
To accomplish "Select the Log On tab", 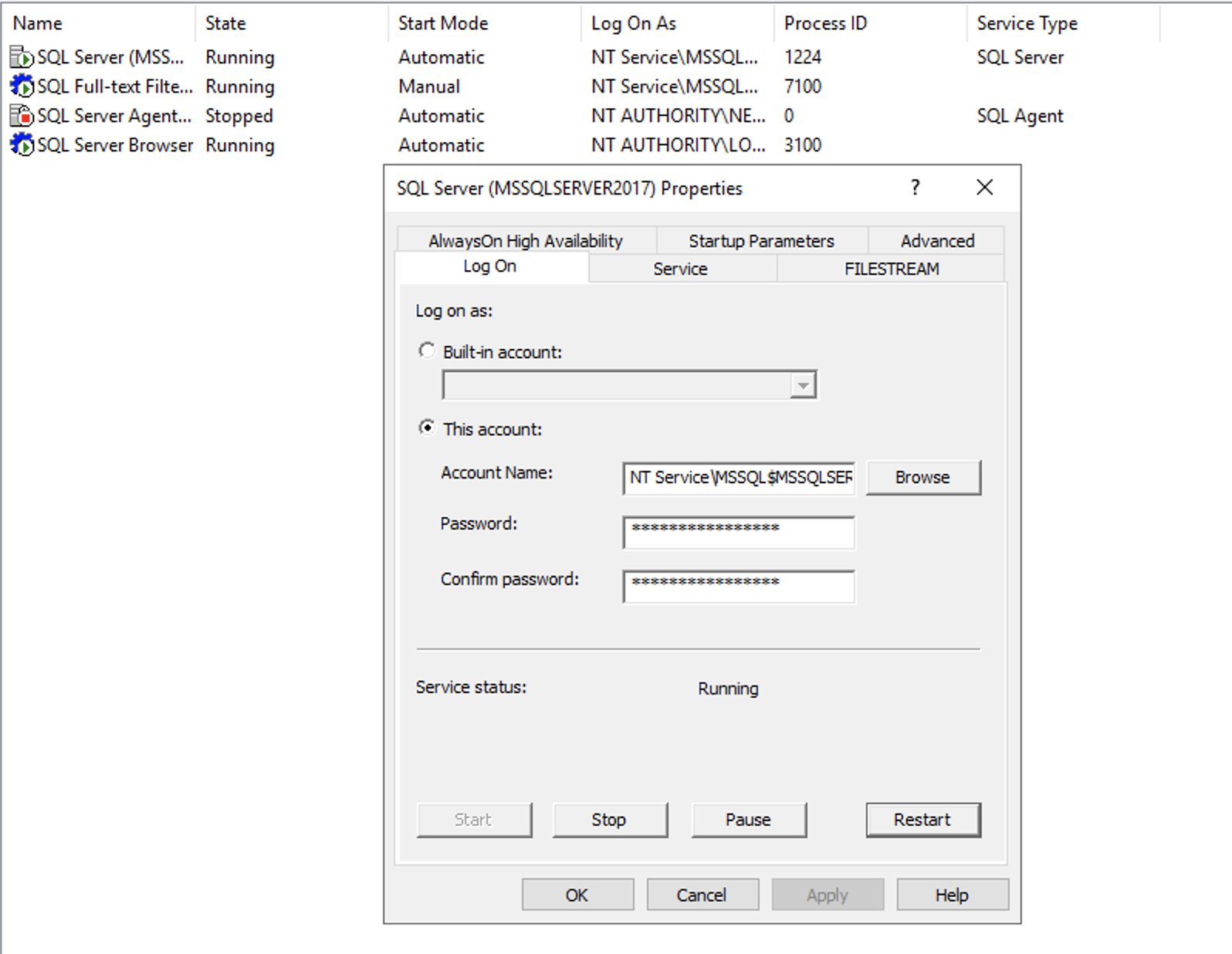I will [x=490, y=267].
